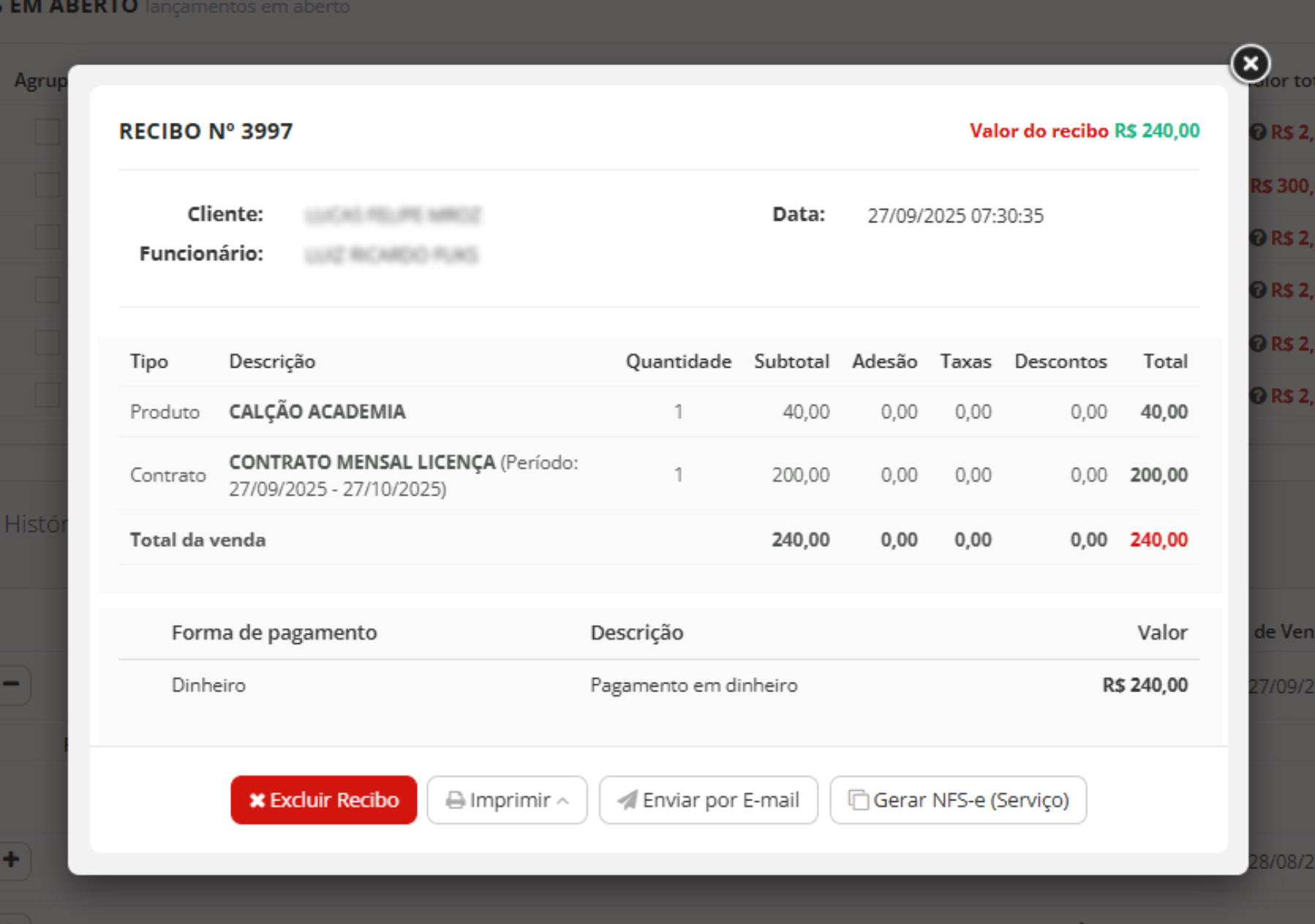This screenshot has width=1315, height=924.
Task: Click the plus expand icon in background page
Action: pyautogui.click(x=12, y=860)
